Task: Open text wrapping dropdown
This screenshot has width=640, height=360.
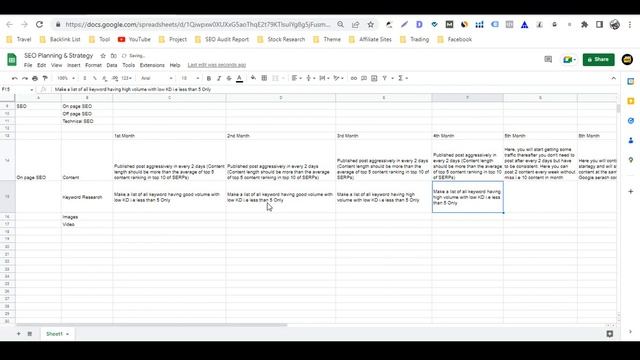Action: tap(324, 78)
